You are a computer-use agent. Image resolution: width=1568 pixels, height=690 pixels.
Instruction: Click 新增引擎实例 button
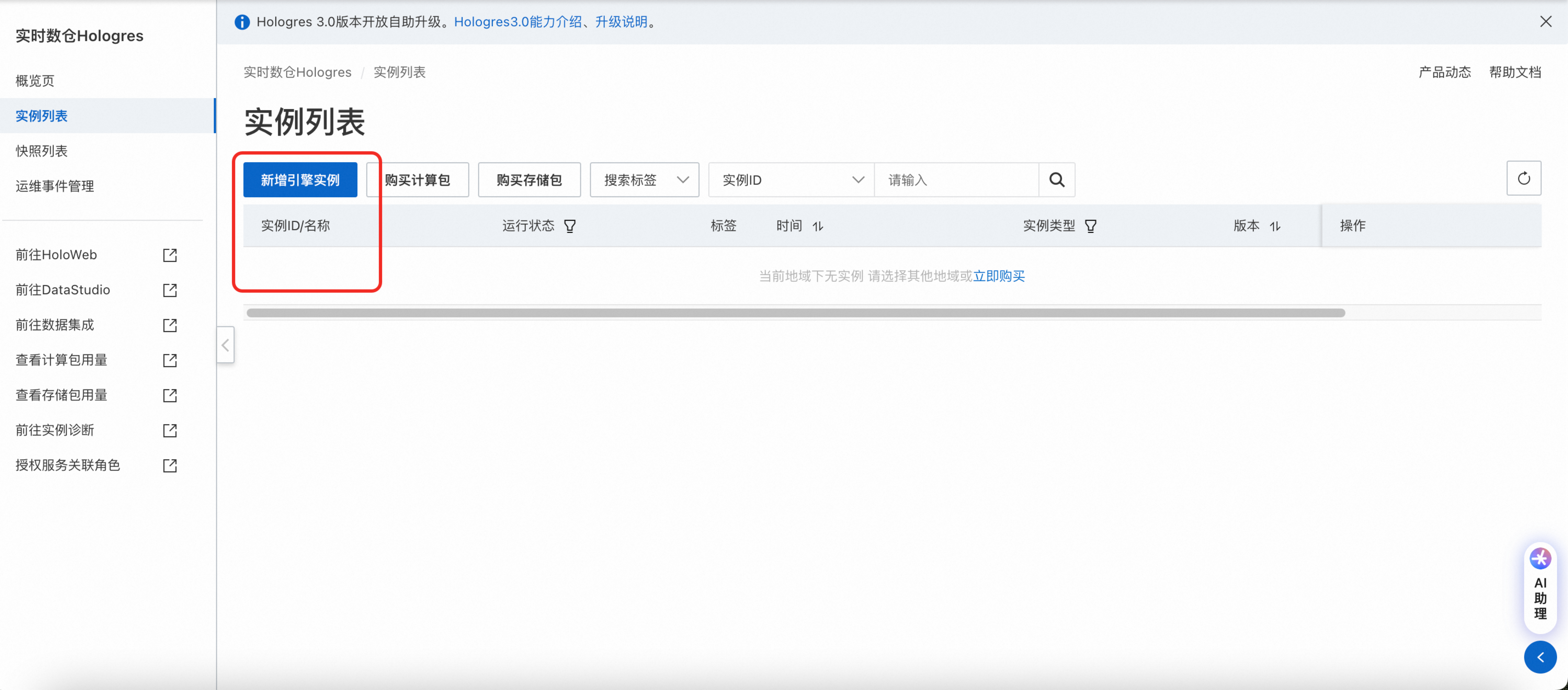[x=300, y=179]
